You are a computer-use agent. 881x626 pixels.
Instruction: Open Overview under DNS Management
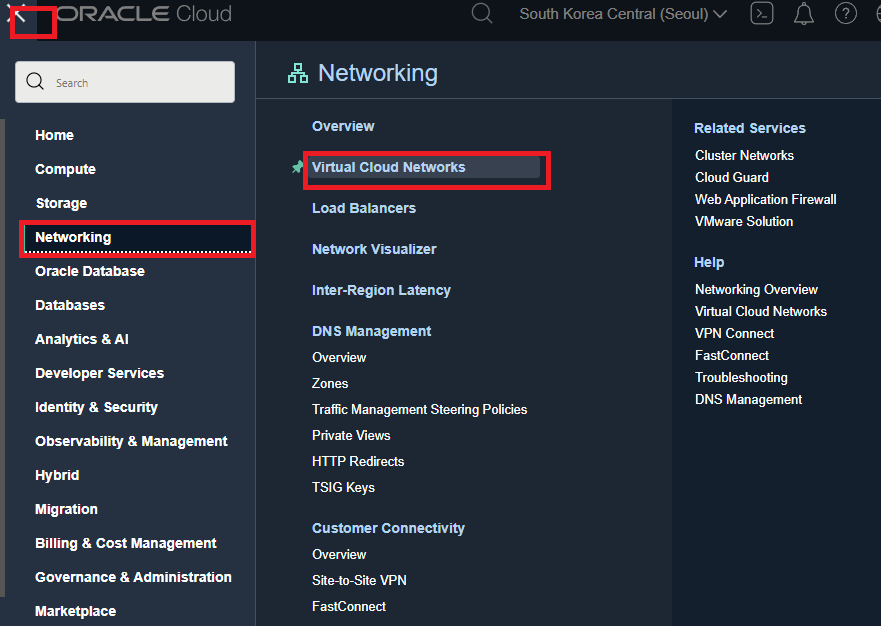click(339, 357)
